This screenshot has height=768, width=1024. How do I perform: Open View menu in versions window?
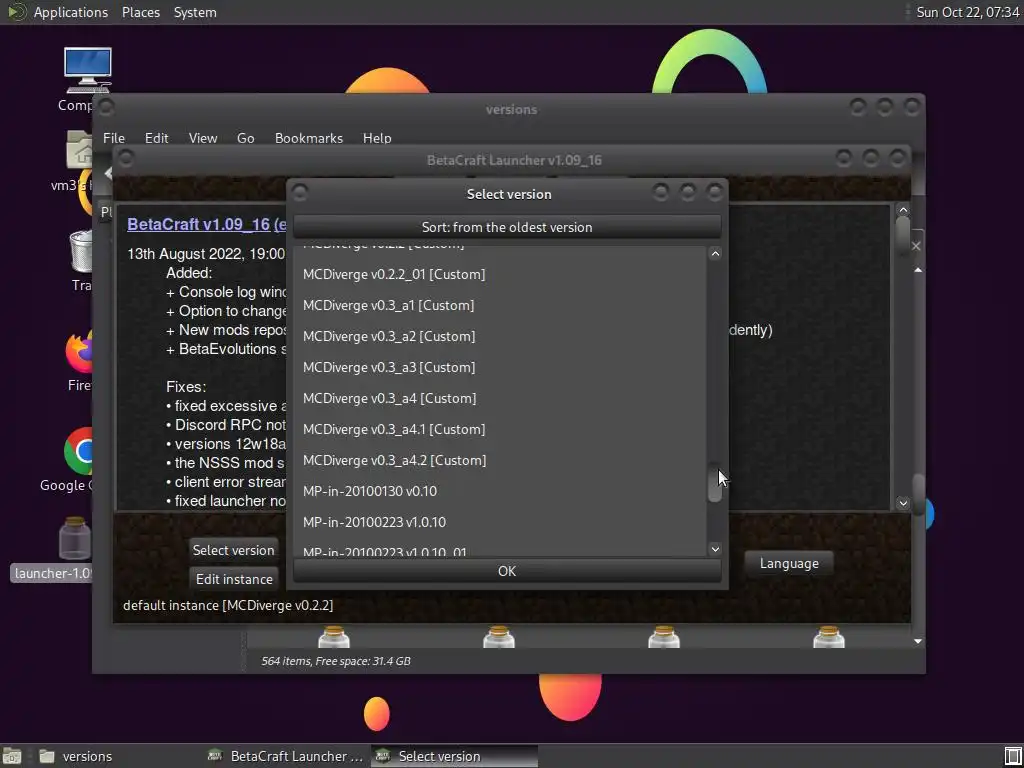point(202,138)
